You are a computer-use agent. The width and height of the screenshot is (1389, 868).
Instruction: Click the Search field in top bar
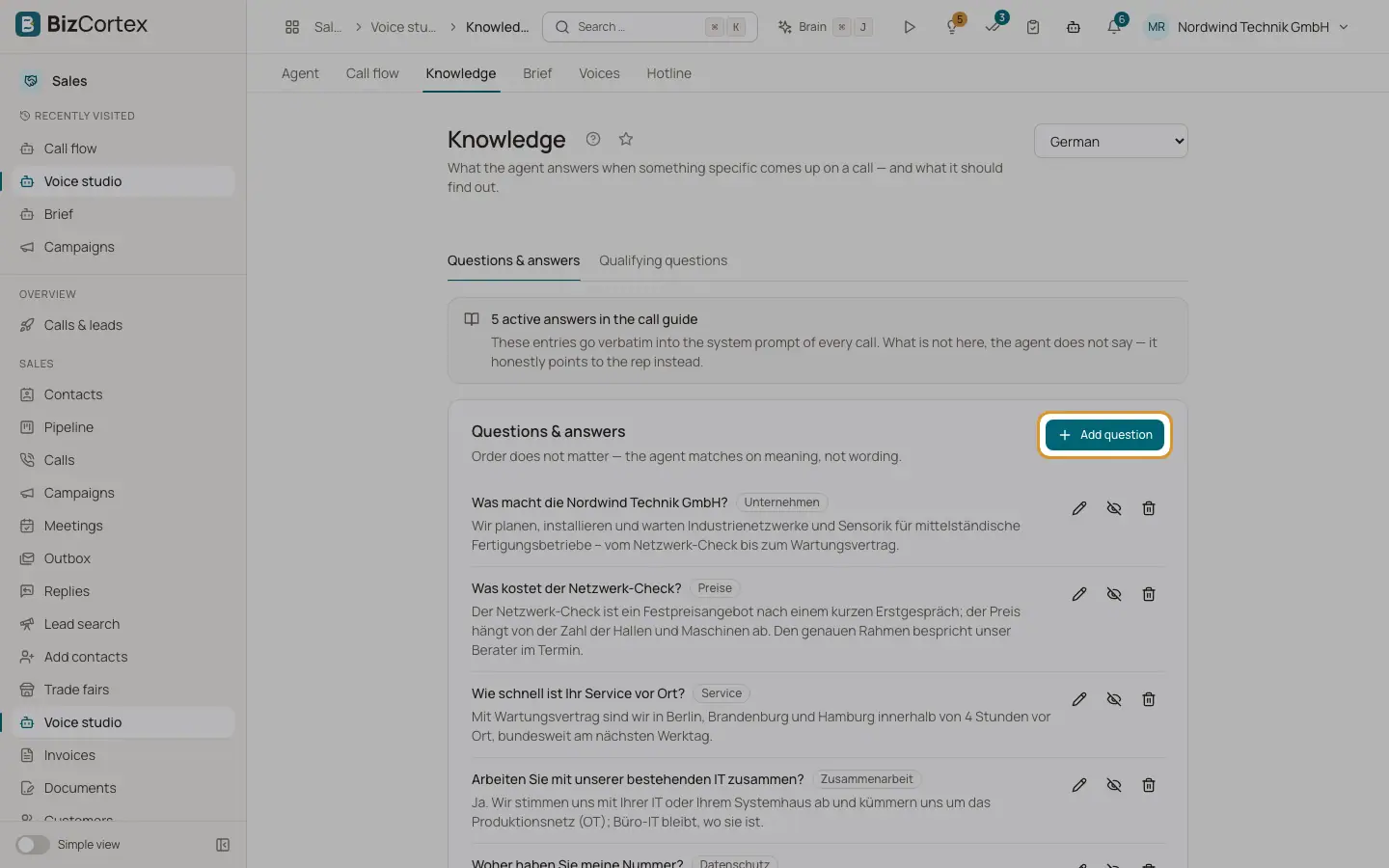pos(650,27)
